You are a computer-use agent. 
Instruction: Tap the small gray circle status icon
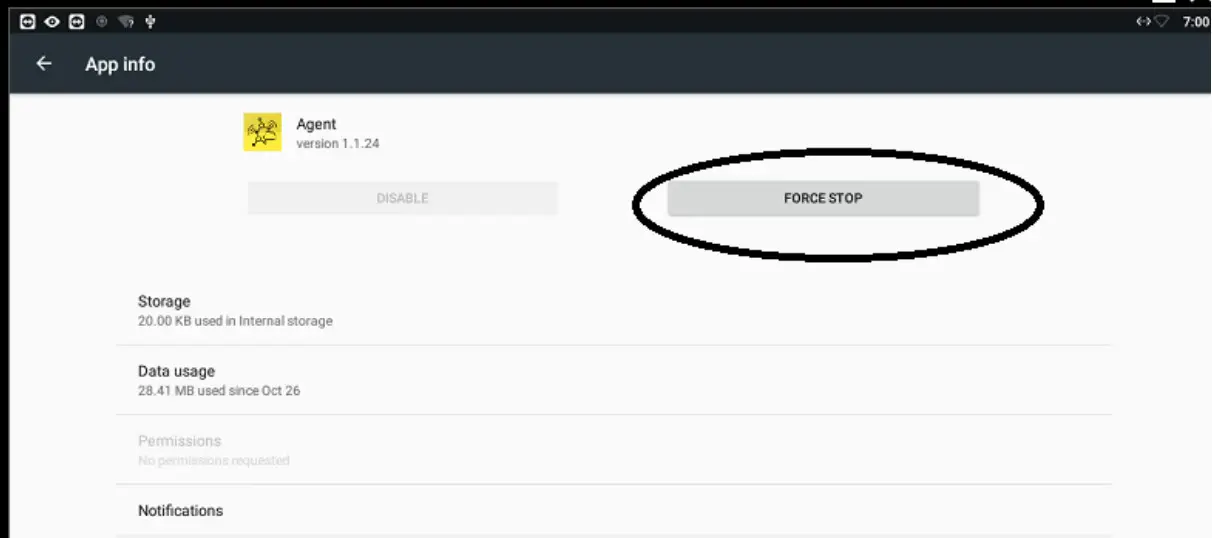(101, 22)
